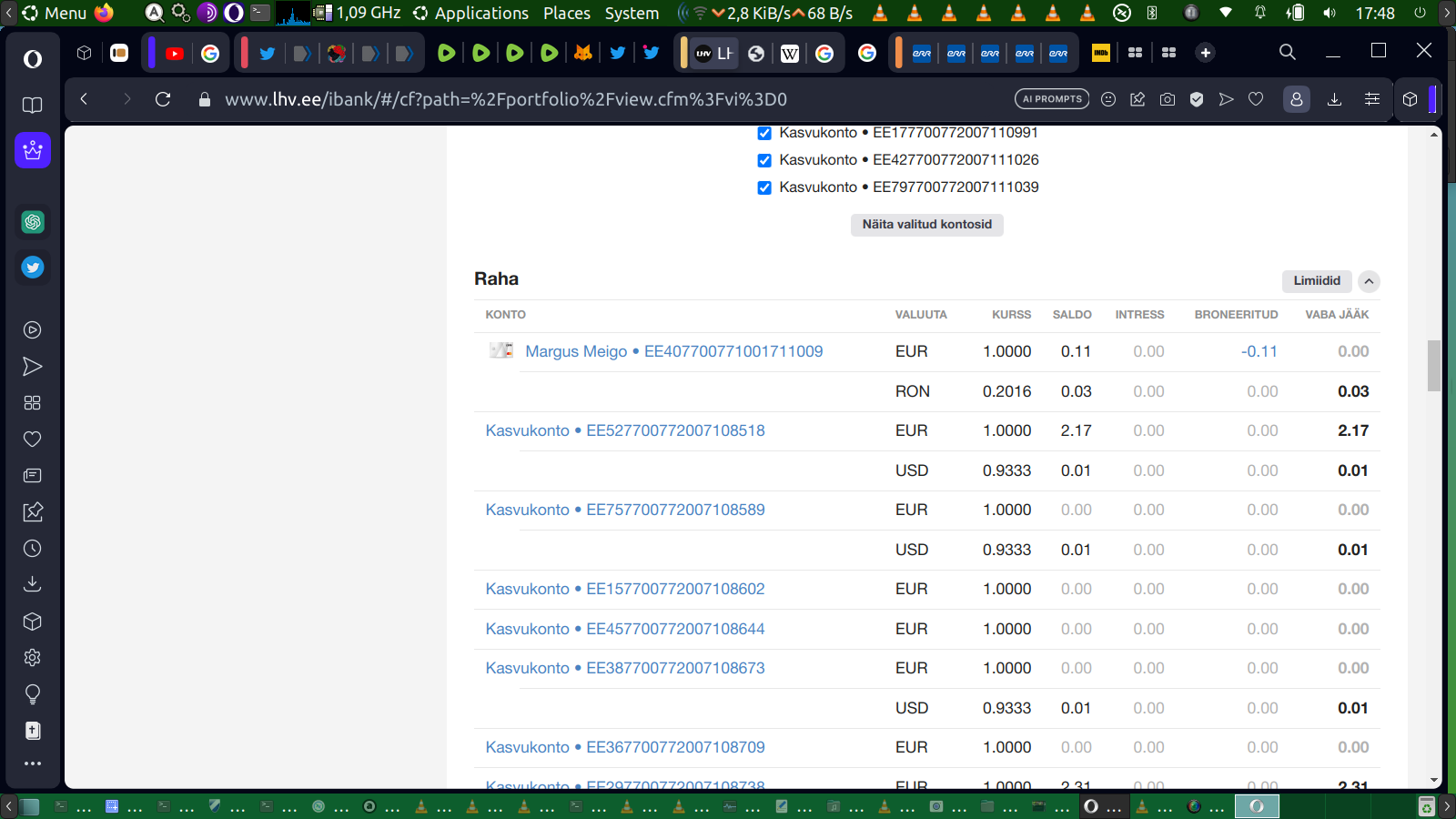The height and width of the screenshot is (819, 1456).
Task: Click the sidebar Settings gear icon
Action: (33, 658)
